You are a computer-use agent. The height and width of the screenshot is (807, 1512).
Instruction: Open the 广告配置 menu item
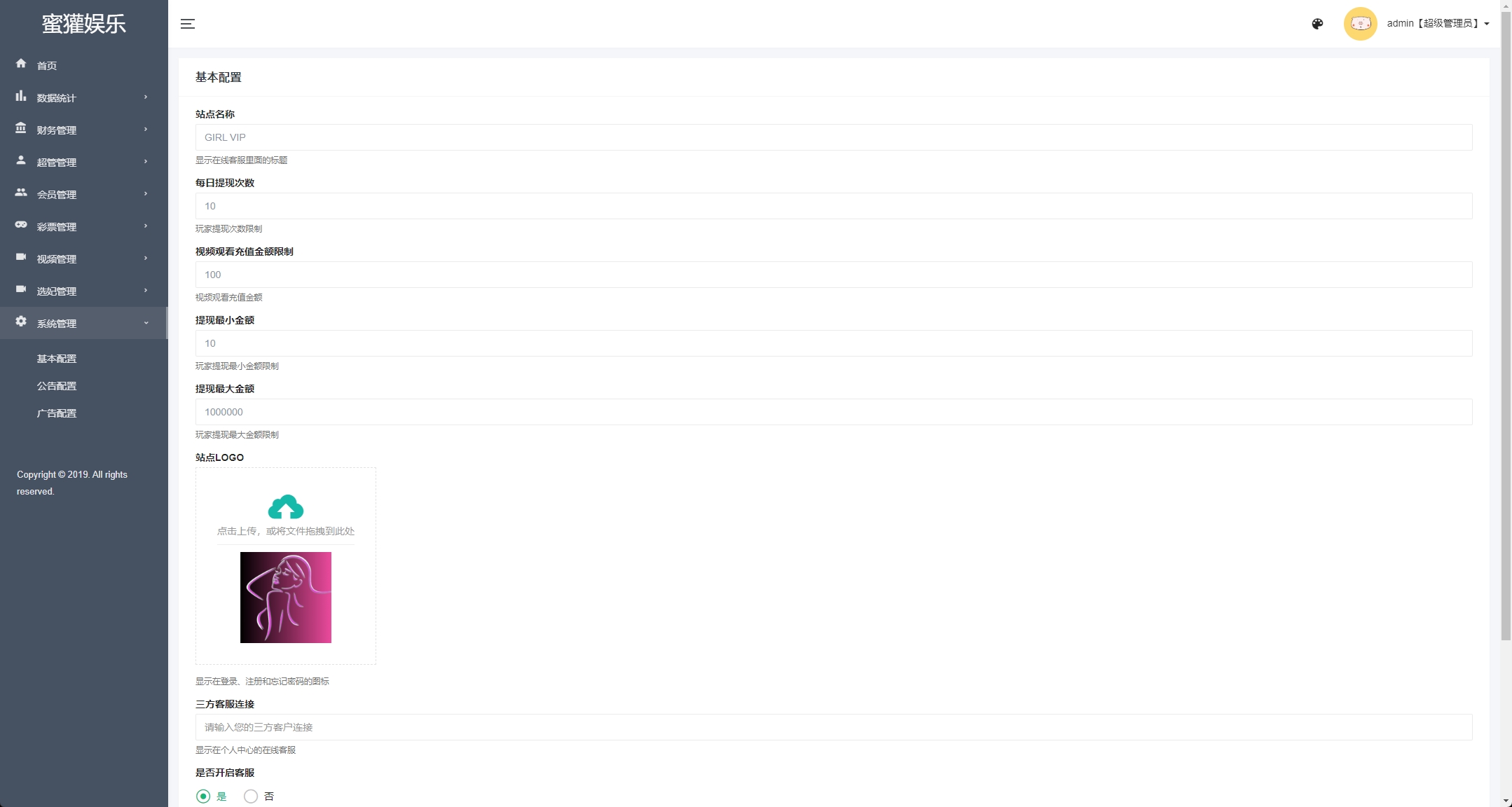coord(56,413)
